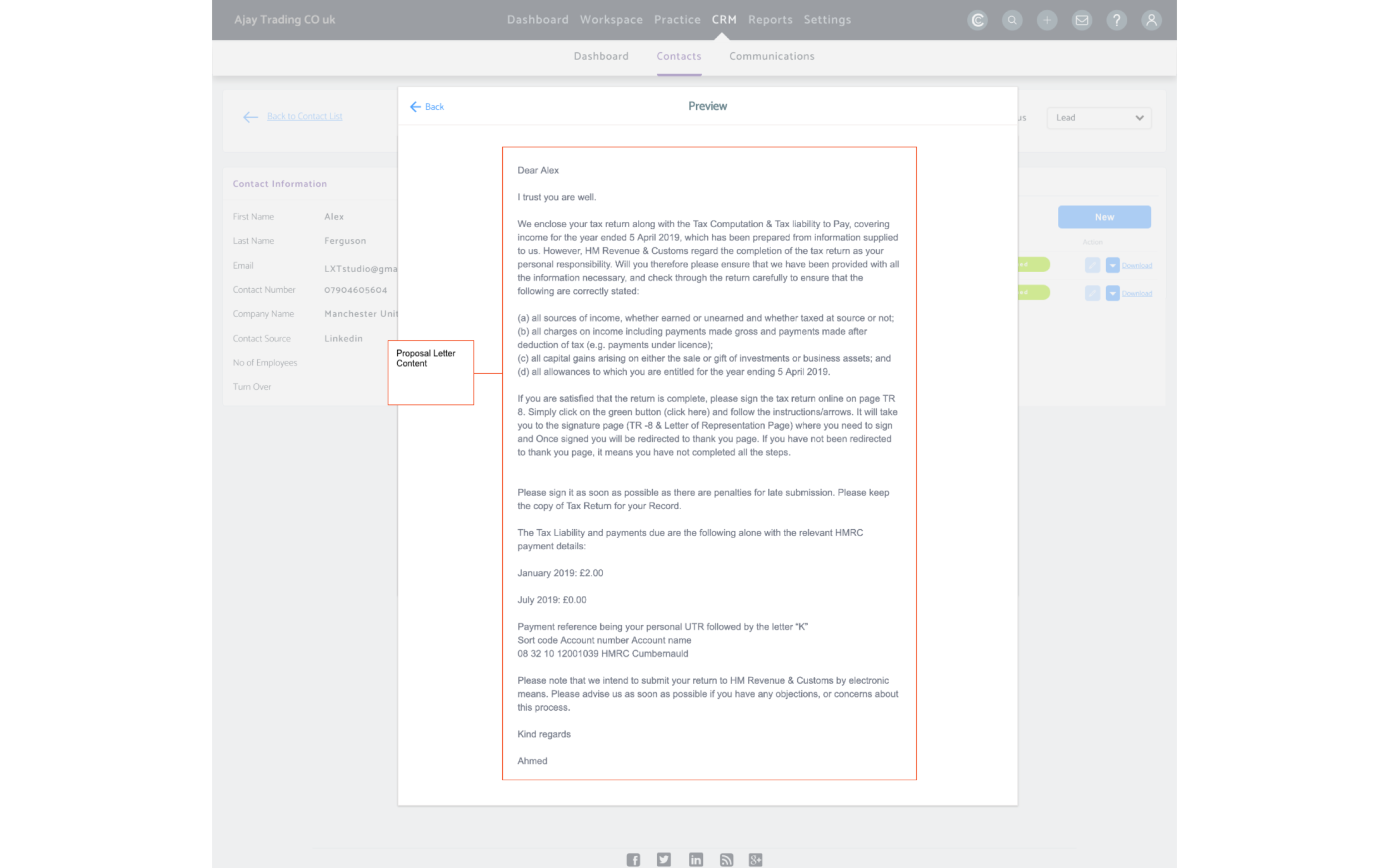Expand the Lead status dropdown
The height and width of the screenshot is (868, 1389).
click(x=1098, y=118)
